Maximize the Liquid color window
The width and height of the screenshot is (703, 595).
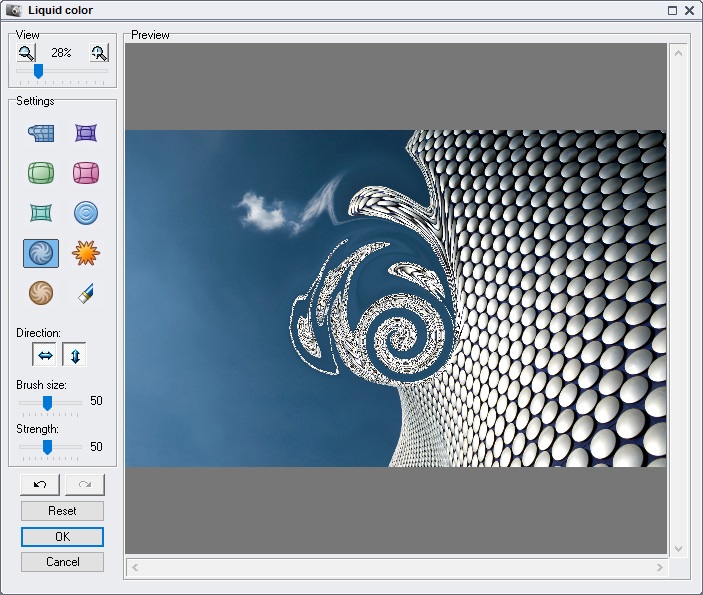[x=673, y=10]
